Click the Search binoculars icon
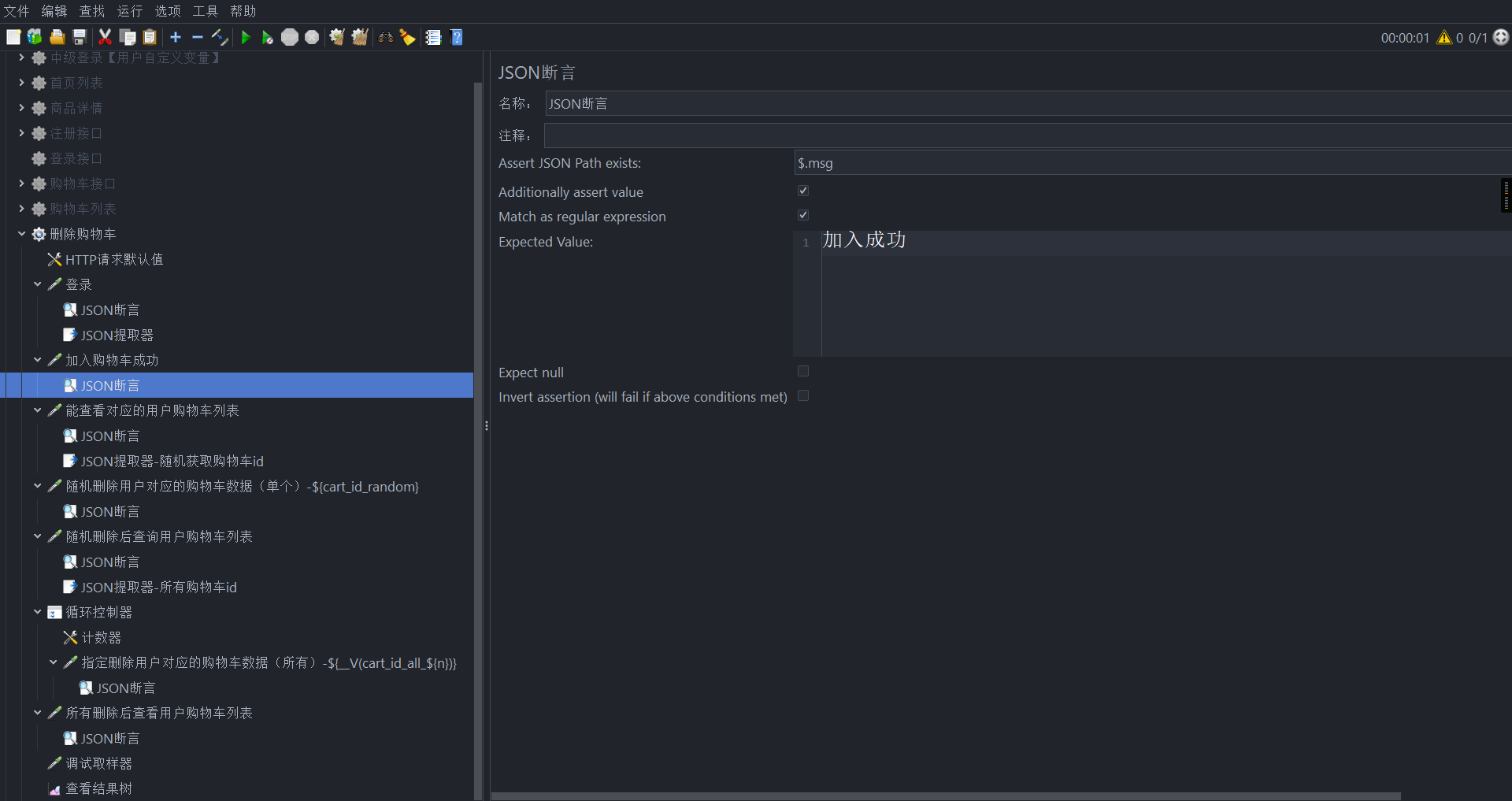Screen dimensions: 1512x801 tap(386, 37)
